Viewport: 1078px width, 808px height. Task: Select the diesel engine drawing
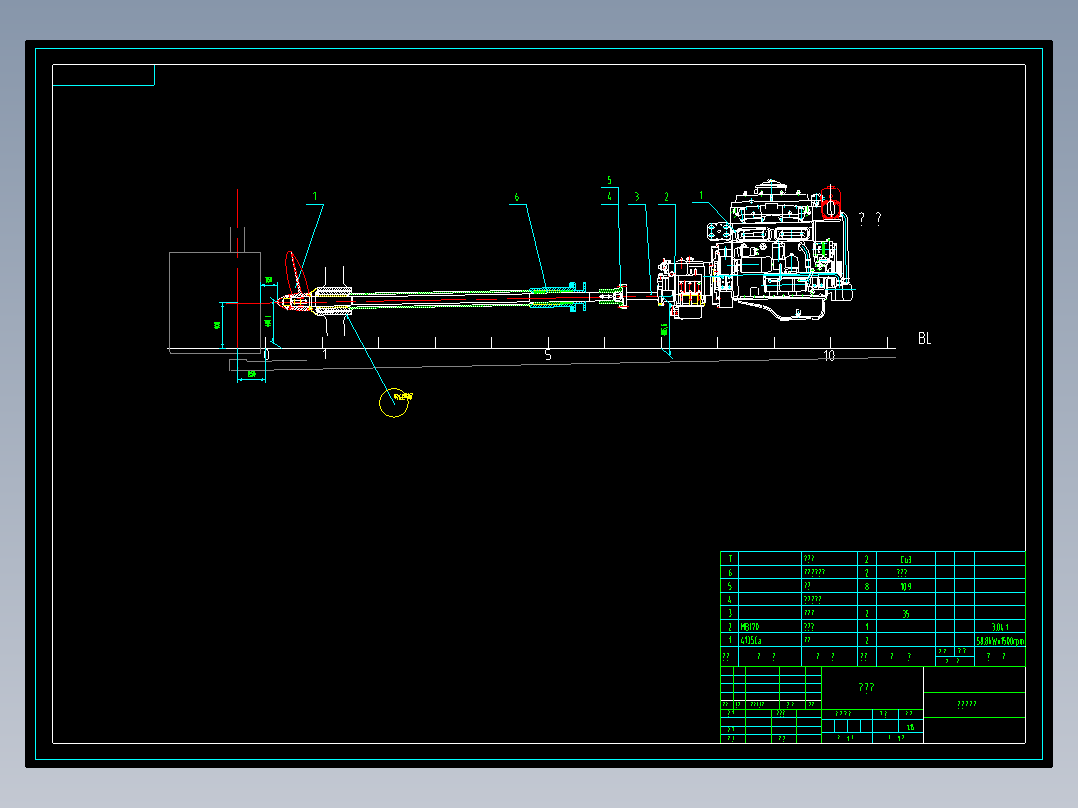780,251
